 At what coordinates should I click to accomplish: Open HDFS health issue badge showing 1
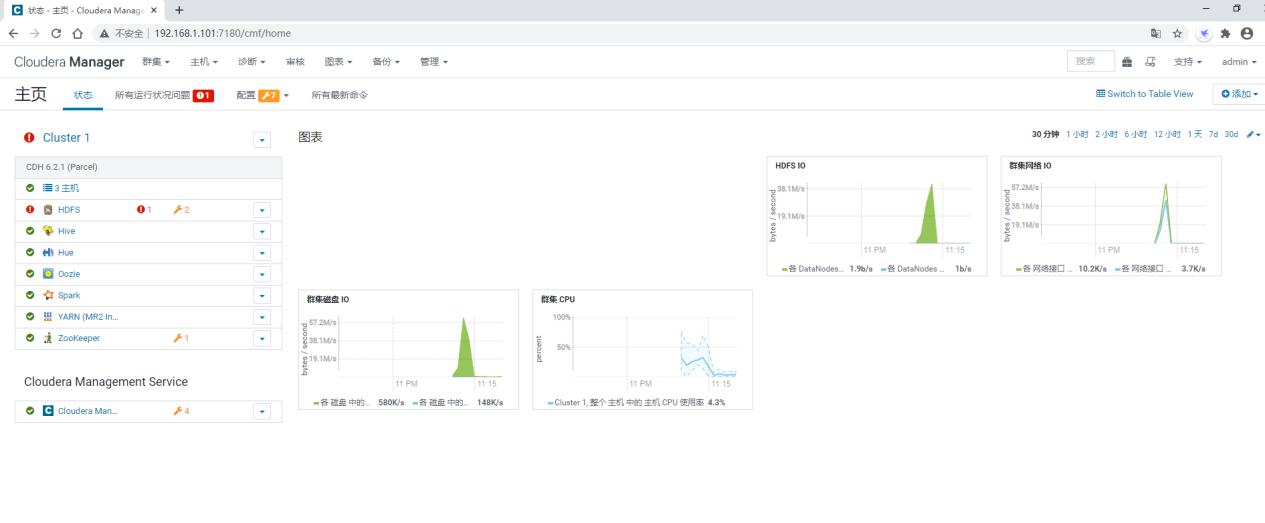(144, 210)
